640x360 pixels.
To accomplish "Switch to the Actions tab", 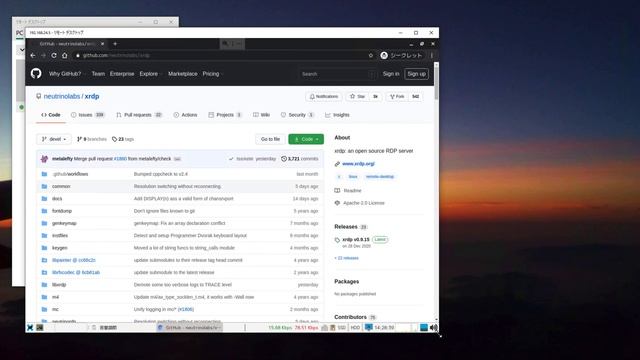I will point(185,115).
